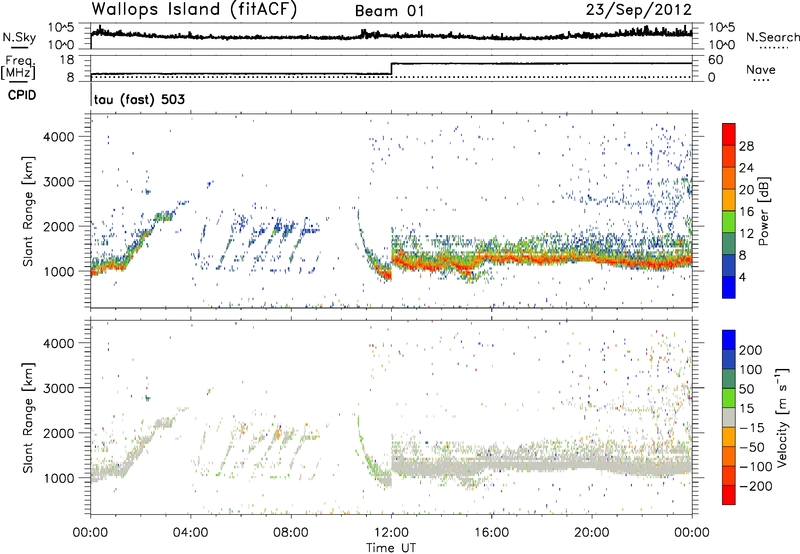Viewport: 800px width, 554px height.
Task: Click "1000" tick in the Velocity panel
Action: (x=59, y=478)
